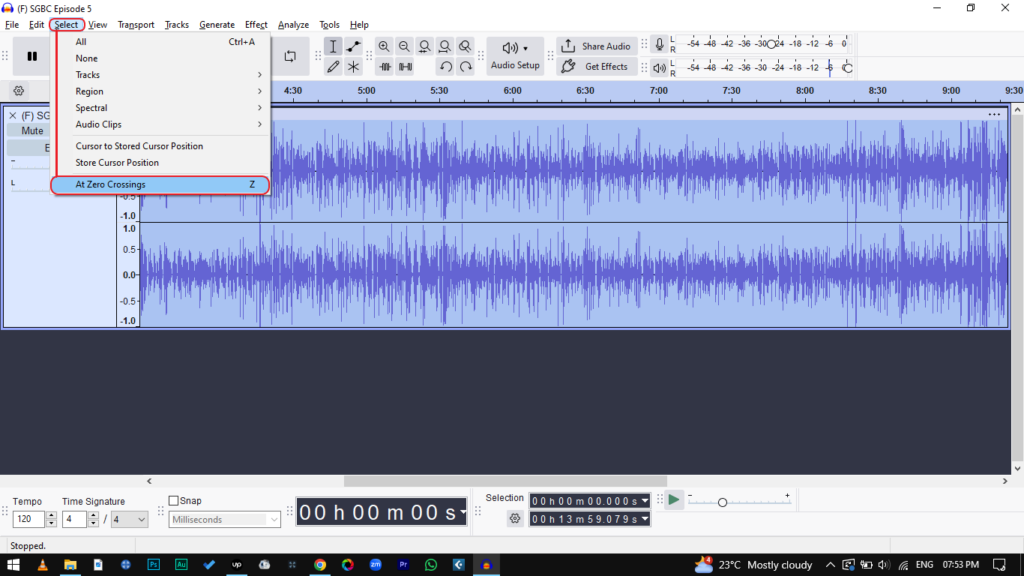Click the Undo arrow icon
The width and height of the screenshot is (1024, 576).
click(x=445, y=67)
